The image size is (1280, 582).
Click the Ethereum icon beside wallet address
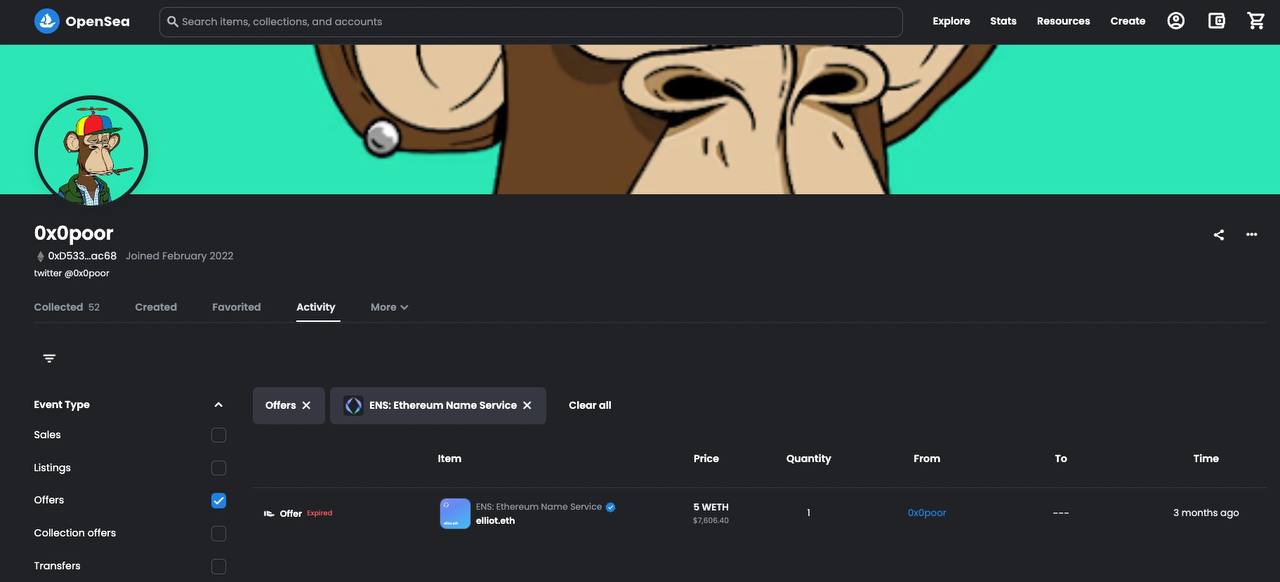[40, 256]
